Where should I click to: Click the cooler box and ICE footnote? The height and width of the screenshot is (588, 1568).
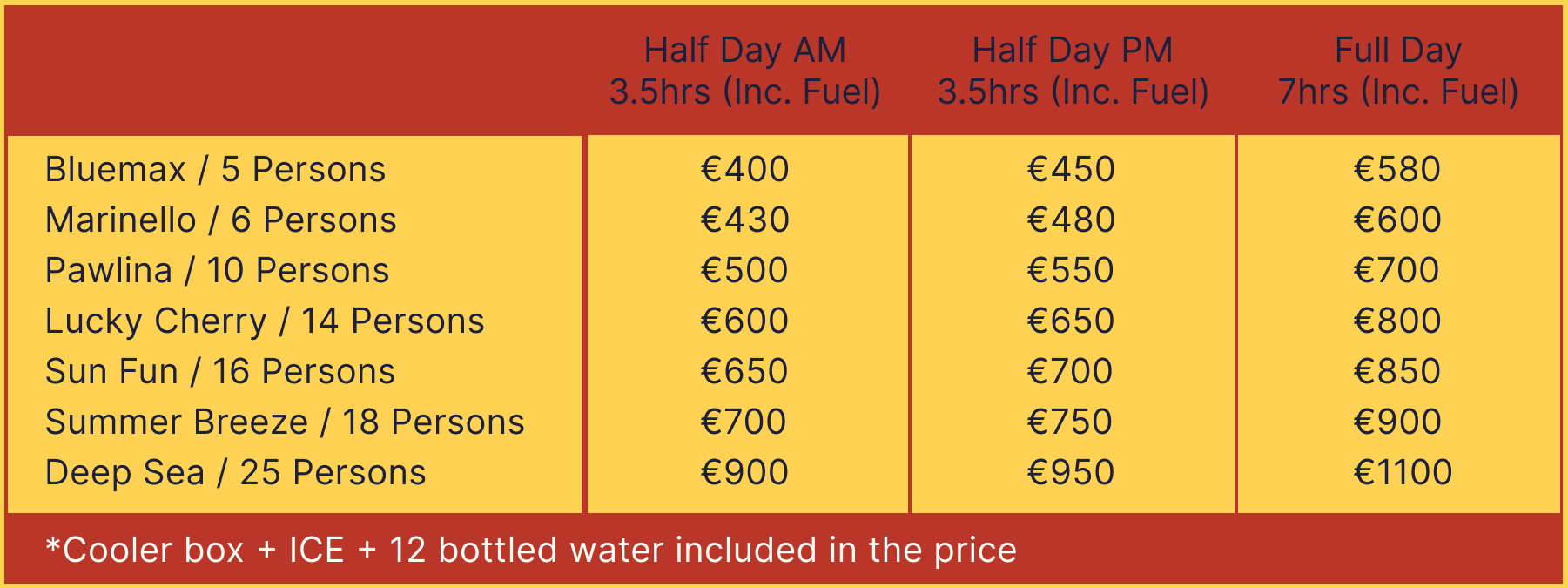531,550
